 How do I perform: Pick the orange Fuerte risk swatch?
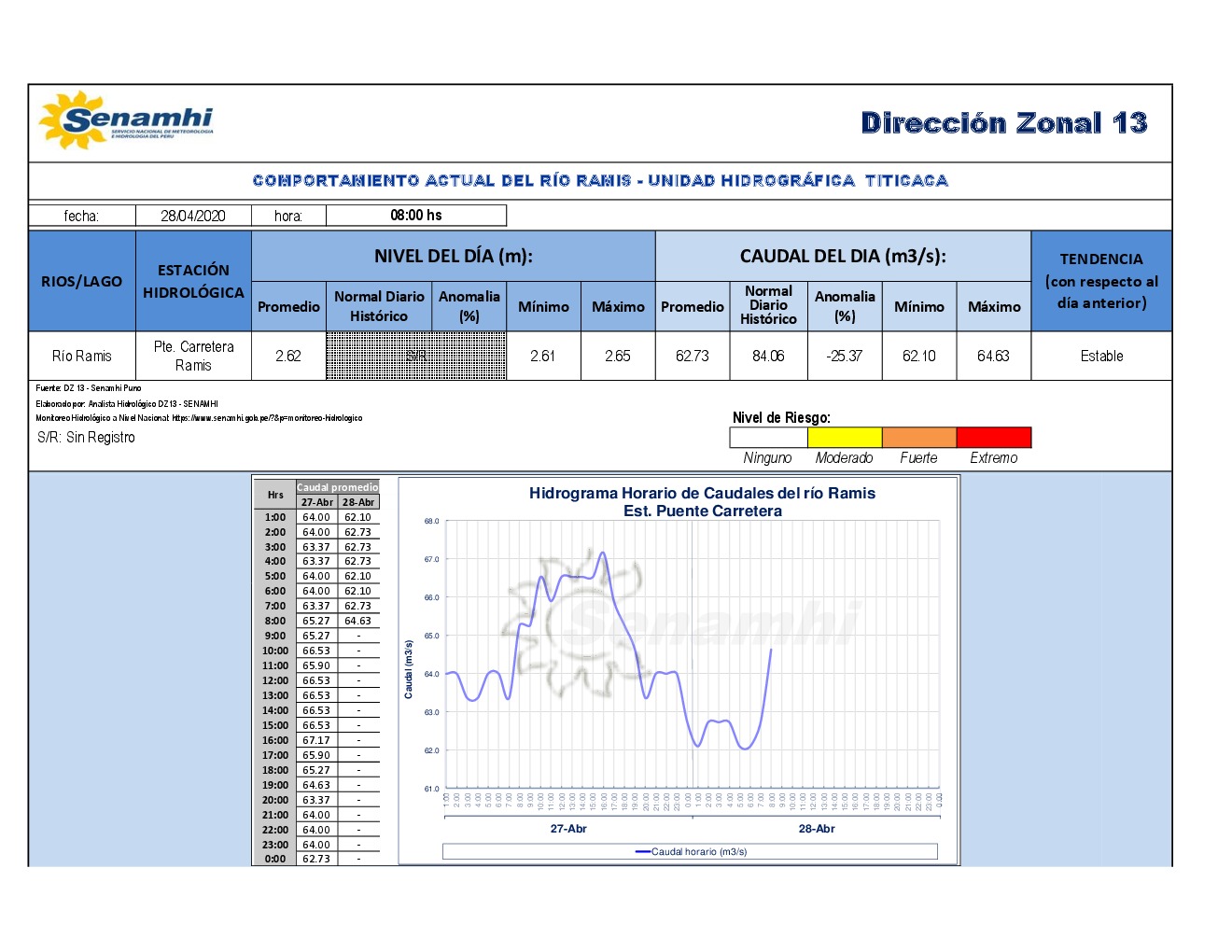(918, 437)
